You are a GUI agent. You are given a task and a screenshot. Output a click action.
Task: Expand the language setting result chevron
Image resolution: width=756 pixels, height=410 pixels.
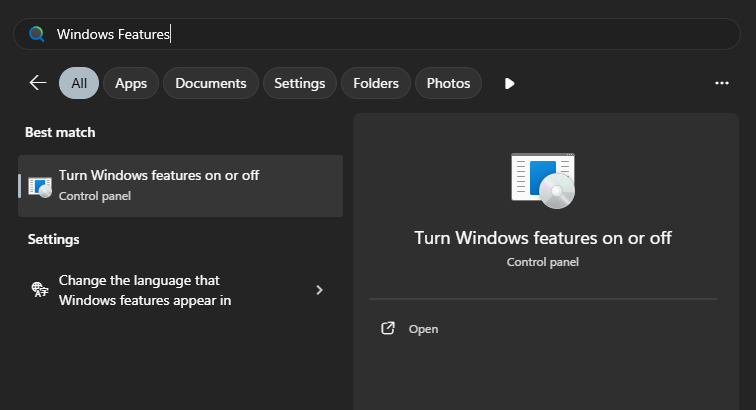[319, 290]
